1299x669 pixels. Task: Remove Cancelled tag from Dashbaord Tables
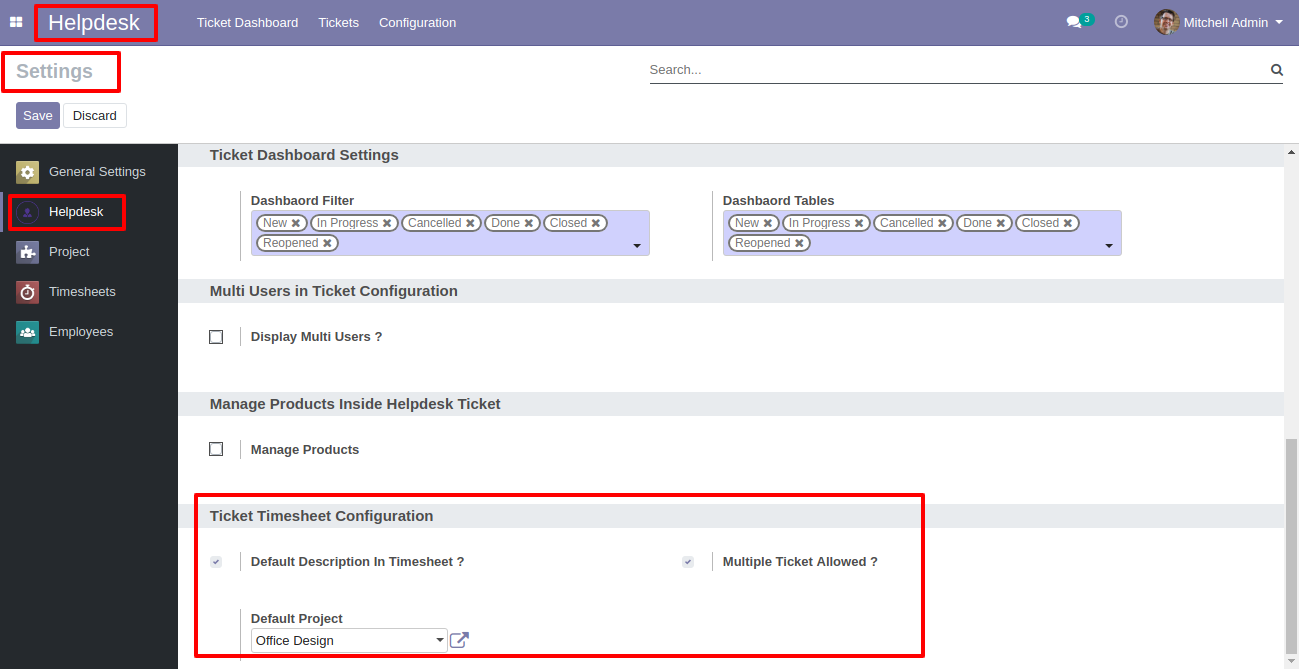point(942,223)
